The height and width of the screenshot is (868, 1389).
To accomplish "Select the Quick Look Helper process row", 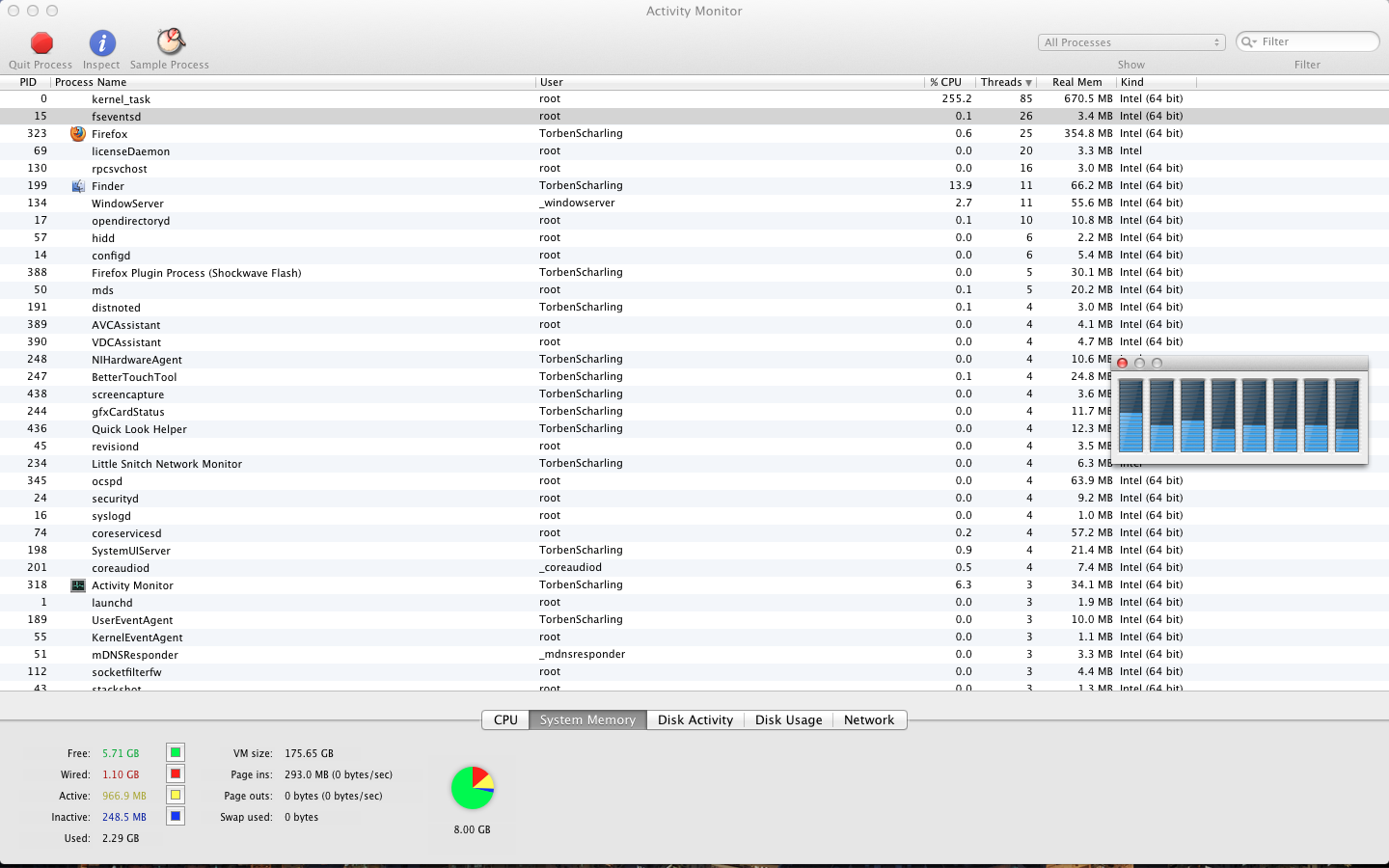I will click(x=694, y=428).
